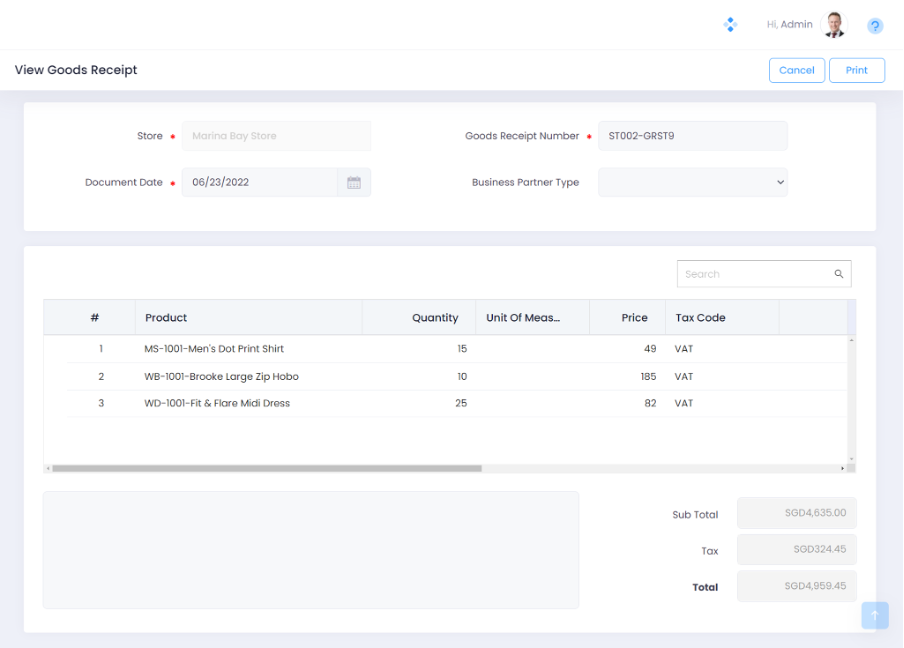
Task: Click the Price column header
Action: pos(634,318)
